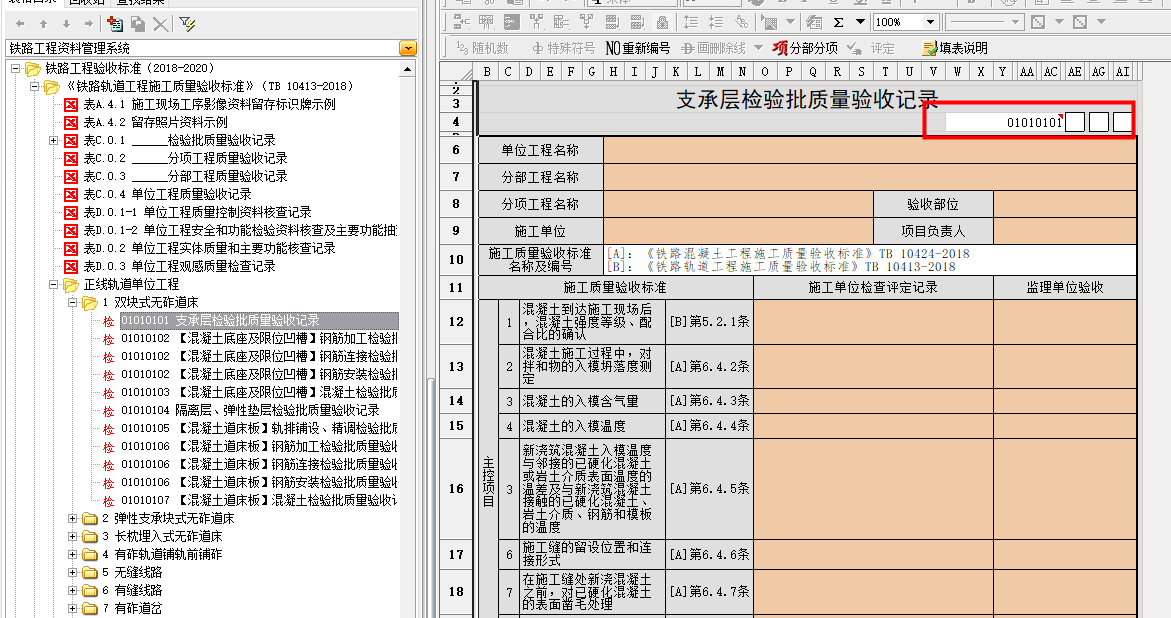
Task: Expand the 3 长枕埋入式无砟道床 node
Action: click(72, 536)
